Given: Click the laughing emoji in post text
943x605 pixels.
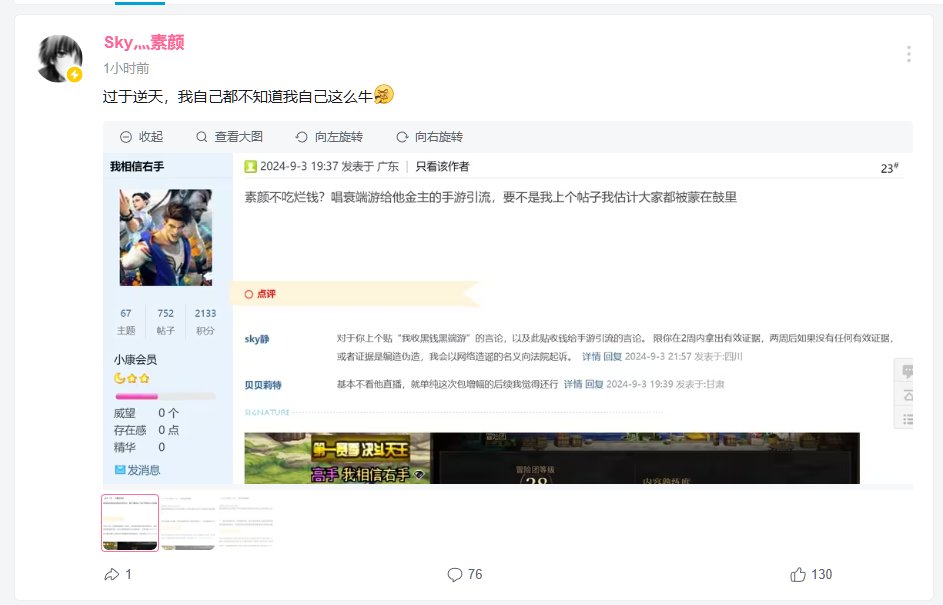Looking at the screenshot, I should pos(384,94).
